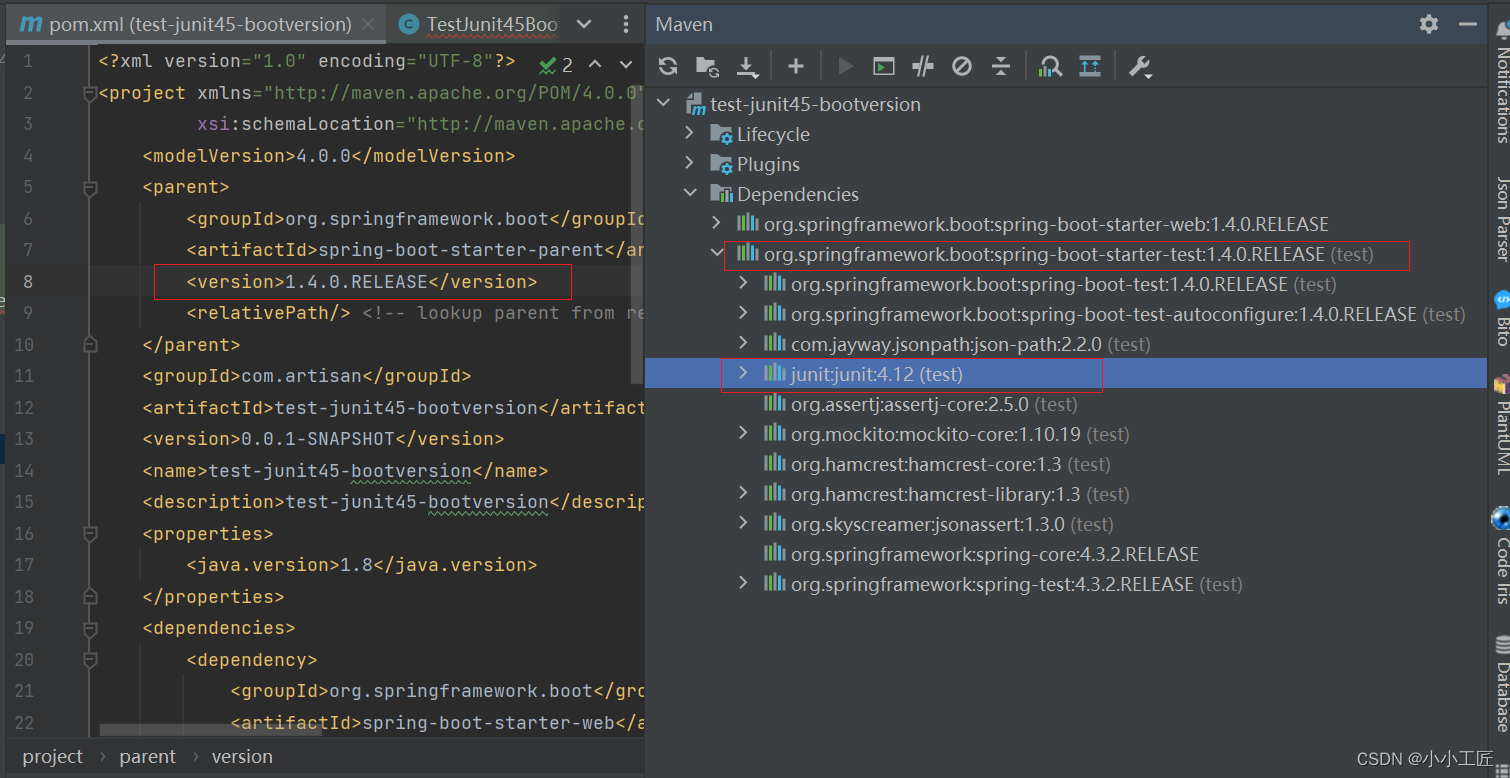The image size is (1510, 778).
Task: Go to previous highlighted problem arrow
Action: point(595,64)
